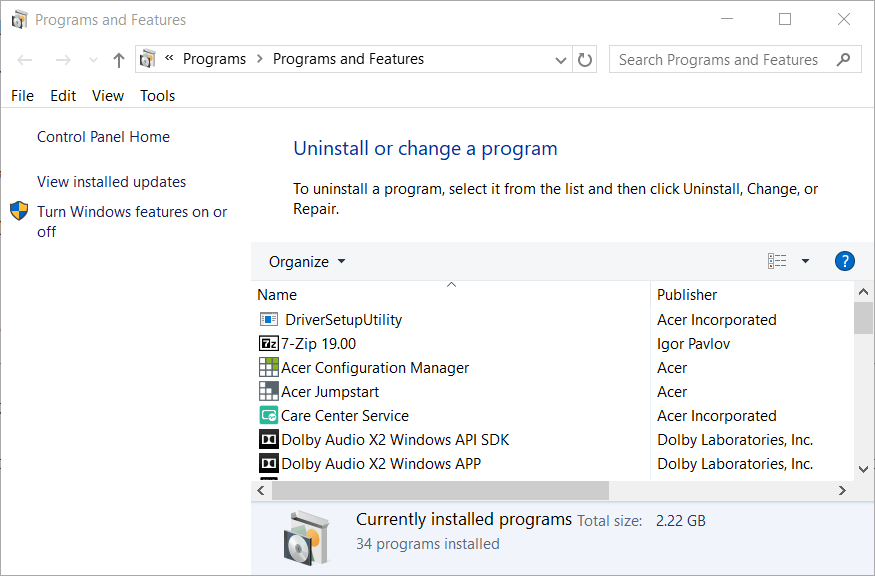Go up one level with the up arrow
The height and width of the screenshot is (576, 875).
pyautogui.click(x=118, y=60)
